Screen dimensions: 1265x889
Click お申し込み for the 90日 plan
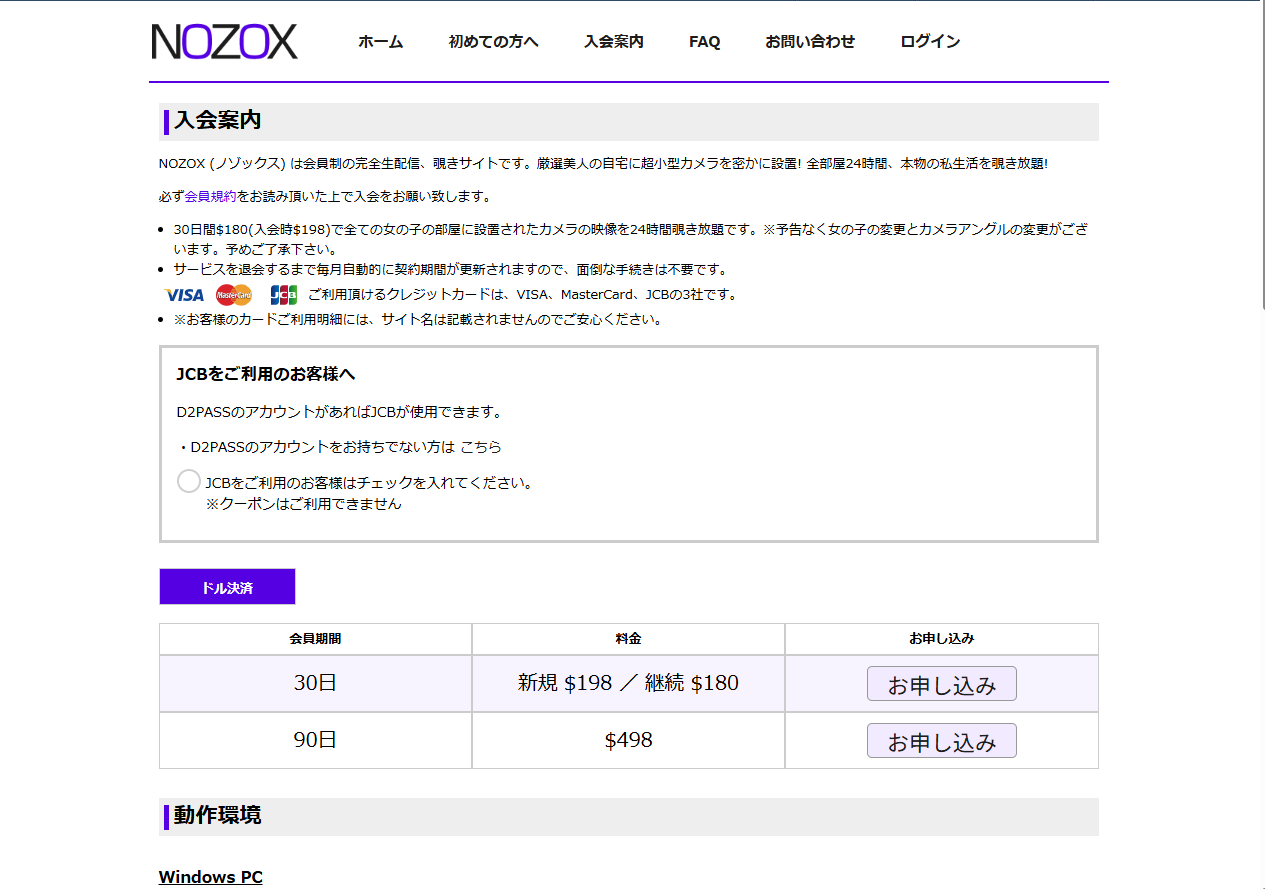click(942, 742)
